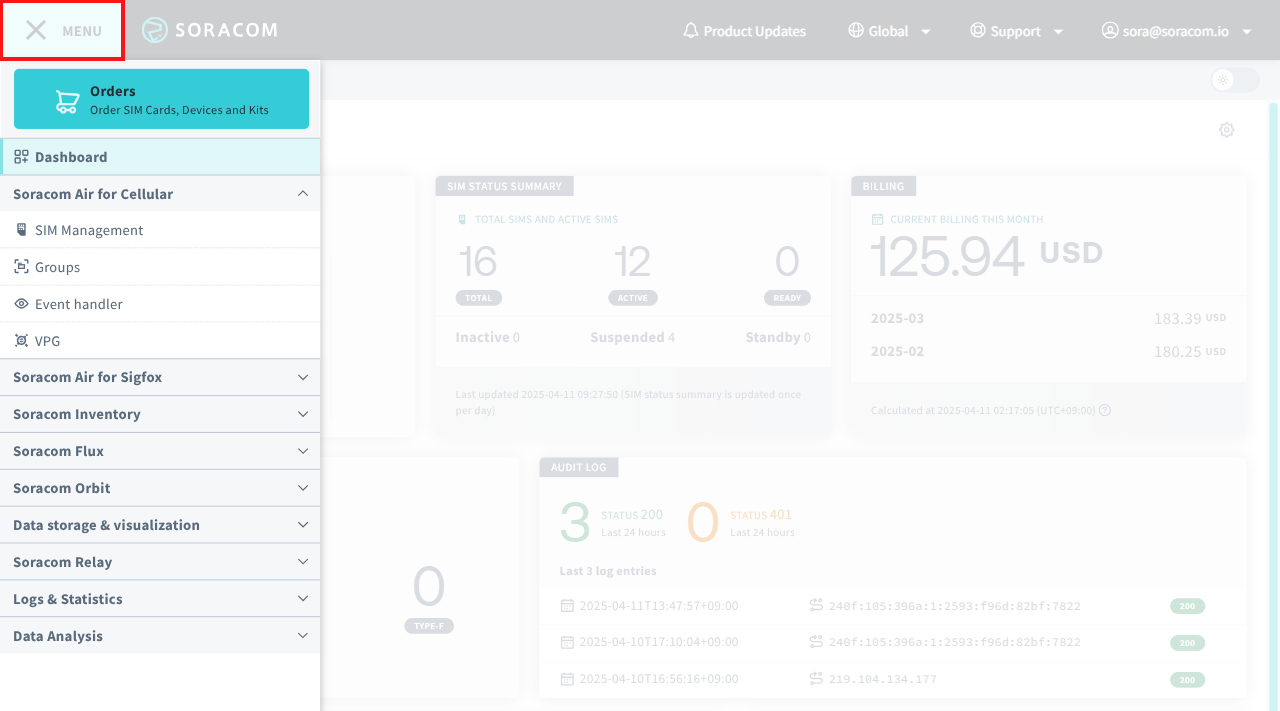
Task: Click the Product Updates bell icon
Action: (690, 31)
